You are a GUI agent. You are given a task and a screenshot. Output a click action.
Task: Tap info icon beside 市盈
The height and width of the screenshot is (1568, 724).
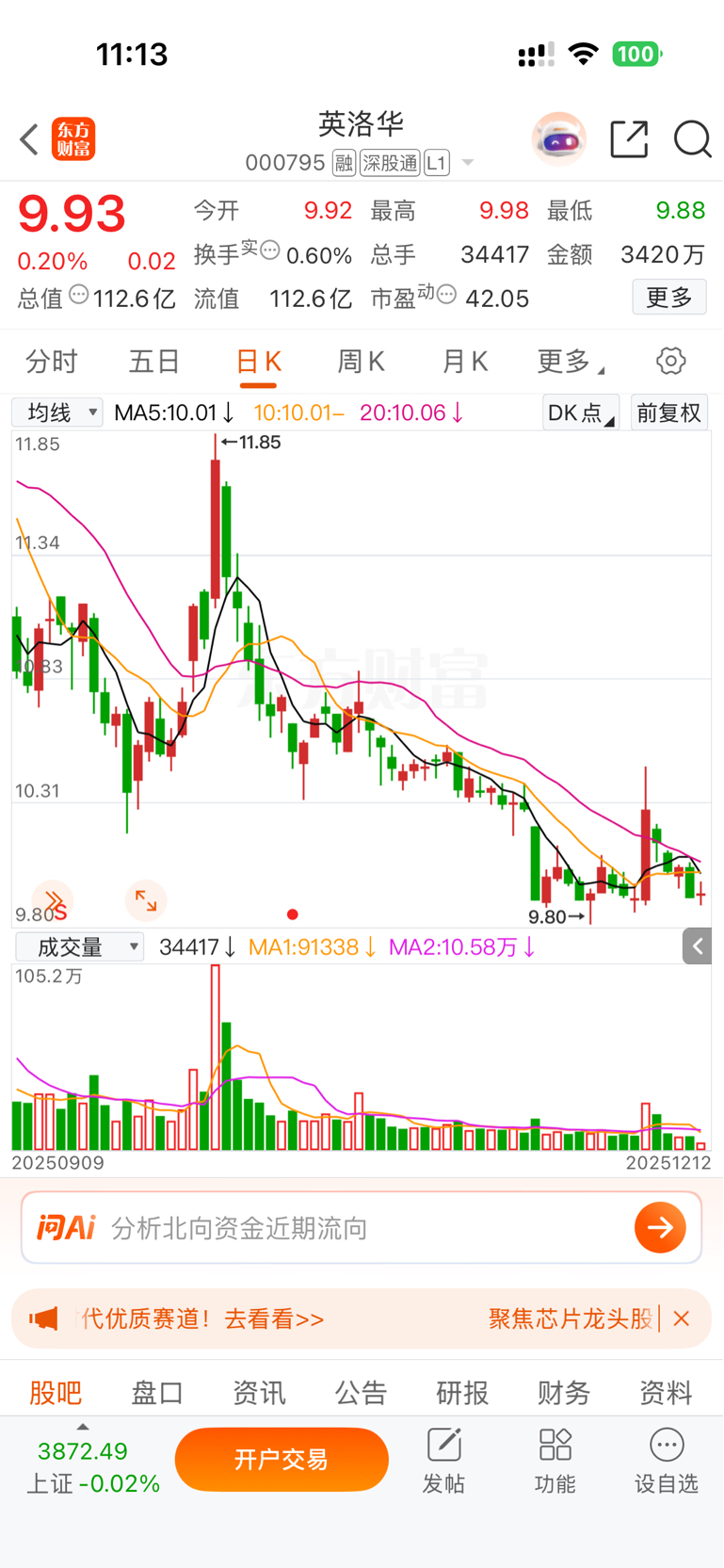pos(446,295)
